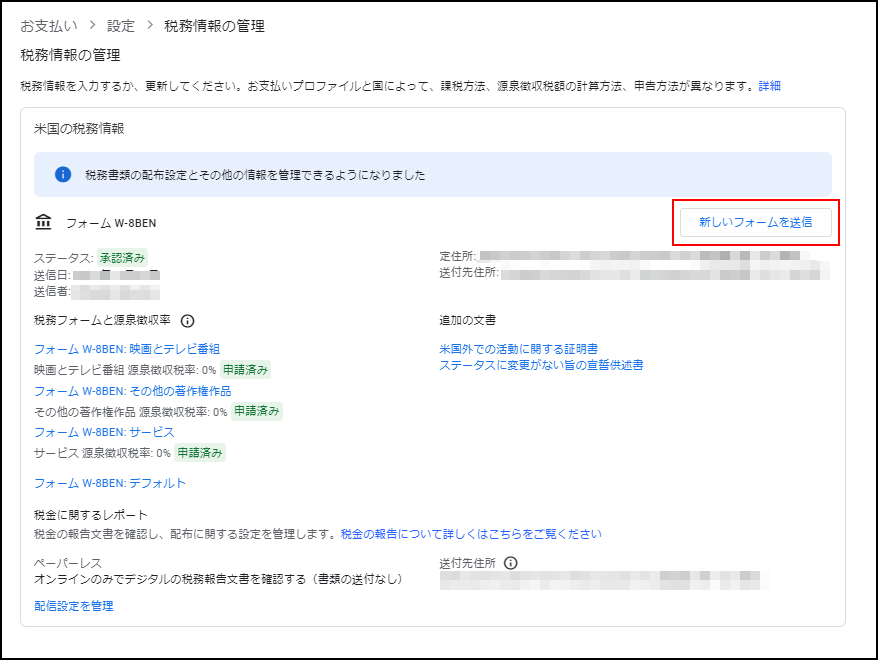878x660 pixels.
Task: Click the blue info icon in the banner
Action: [x=63, y=174]
